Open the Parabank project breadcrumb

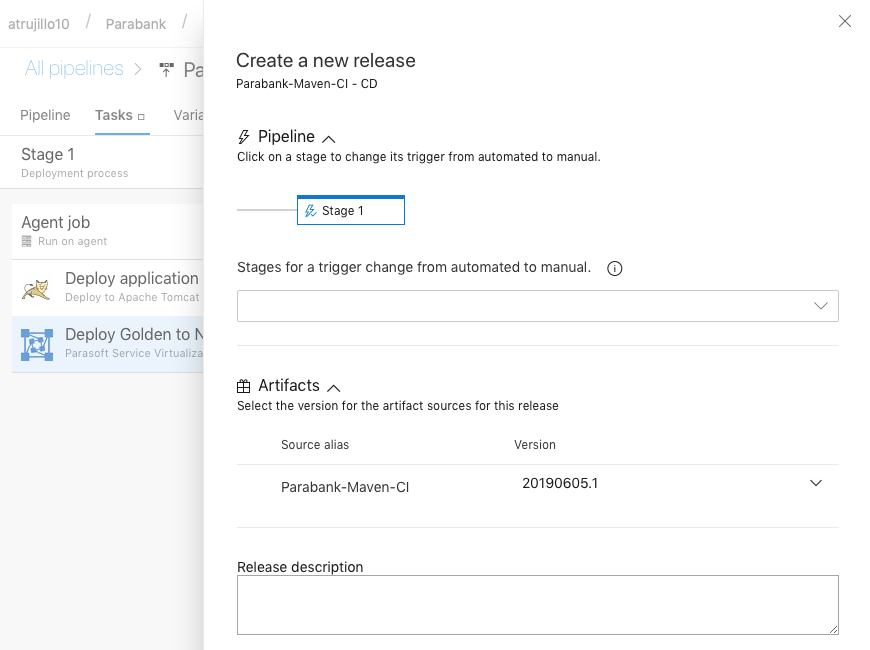click(x=136, y=24)
